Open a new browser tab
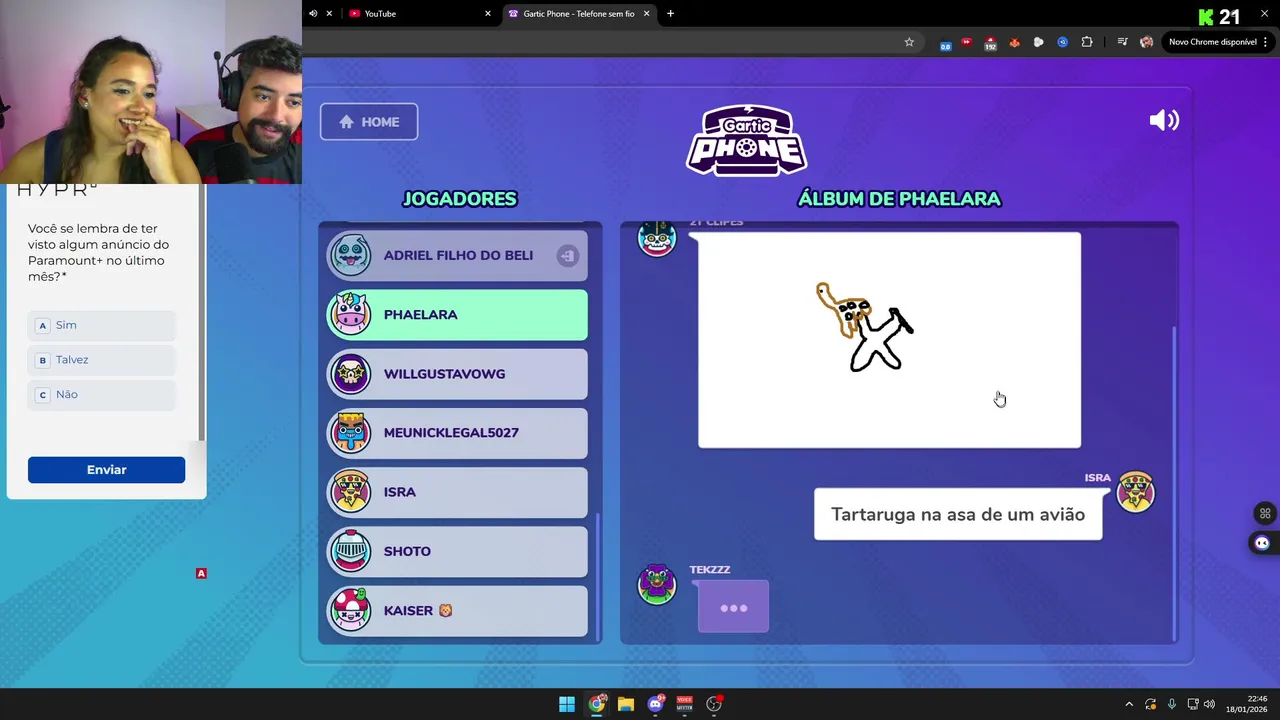This screenshot has height=720, width=1280. tap(670, 13)
